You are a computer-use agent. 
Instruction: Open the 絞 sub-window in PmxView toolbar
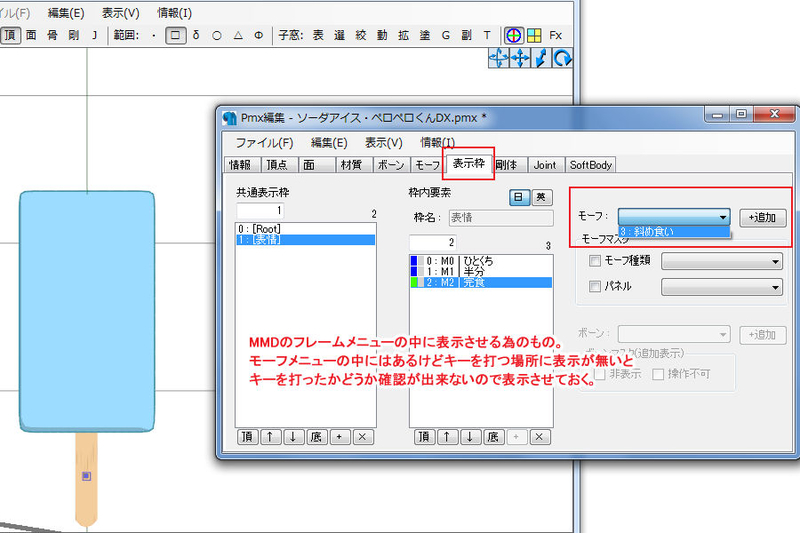pos(361,35)
